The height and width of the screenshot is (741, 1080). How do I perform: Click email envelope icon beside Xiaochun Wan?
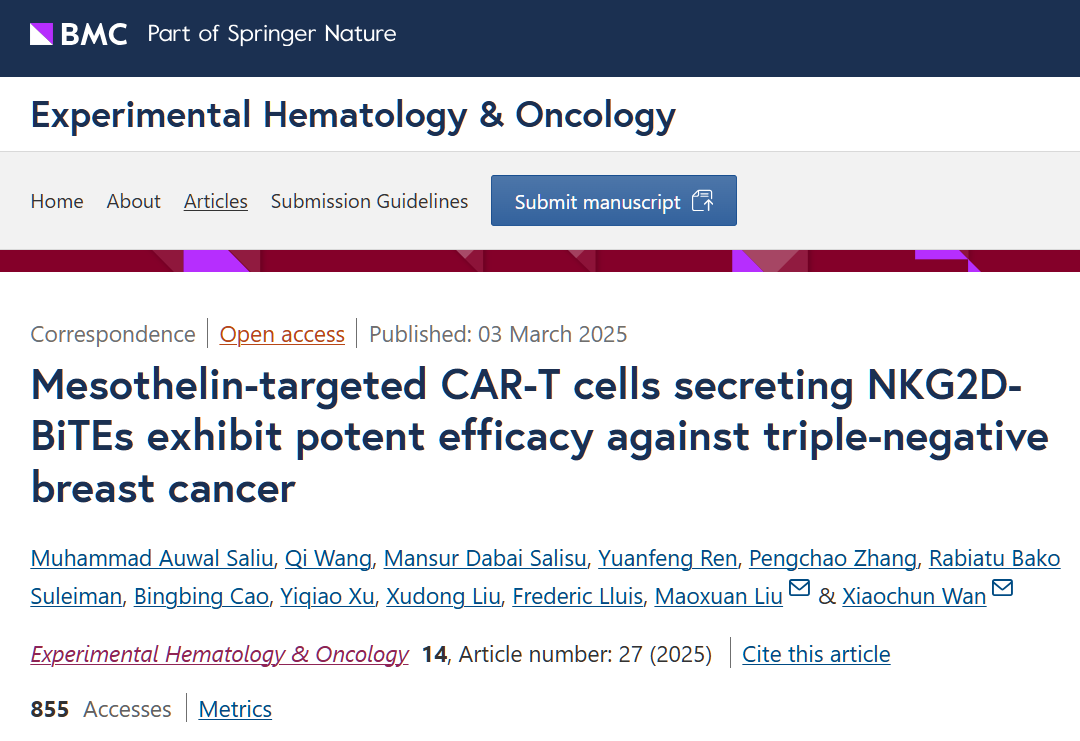coord(1002,588)
